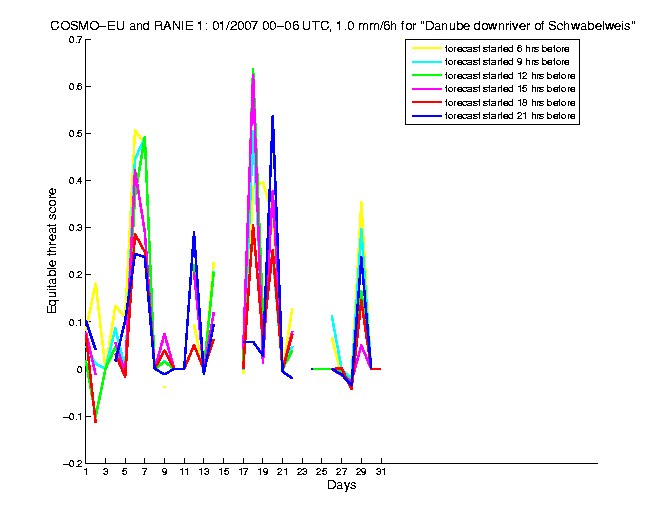Click the red legend line sample
The width and height of the screenshot is (660, 520).
pos(426,103)
